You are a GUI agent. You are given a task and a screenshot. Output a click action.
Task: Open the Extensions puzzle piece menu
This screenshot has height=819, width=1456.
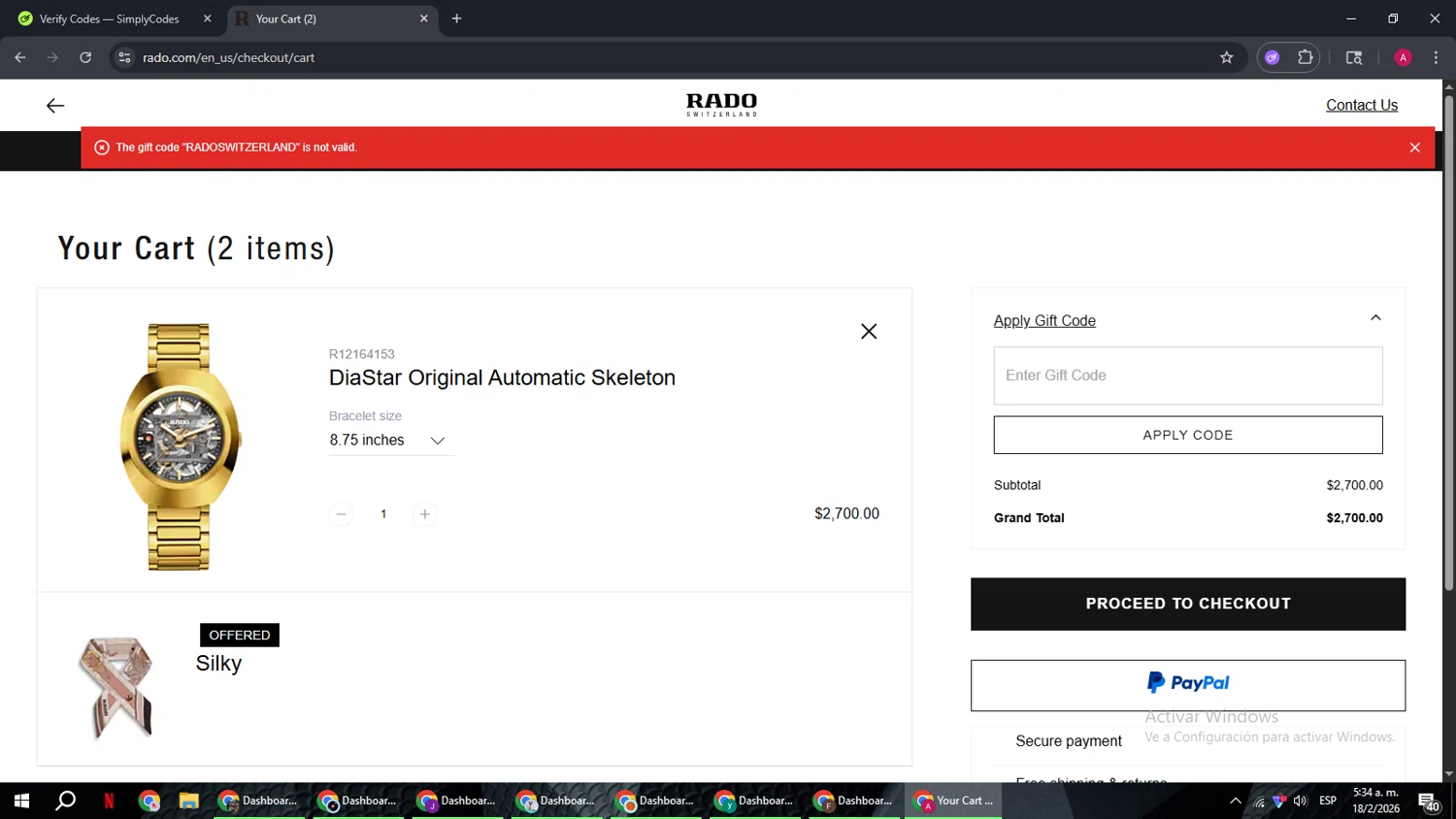click(x=1305, y=57)
